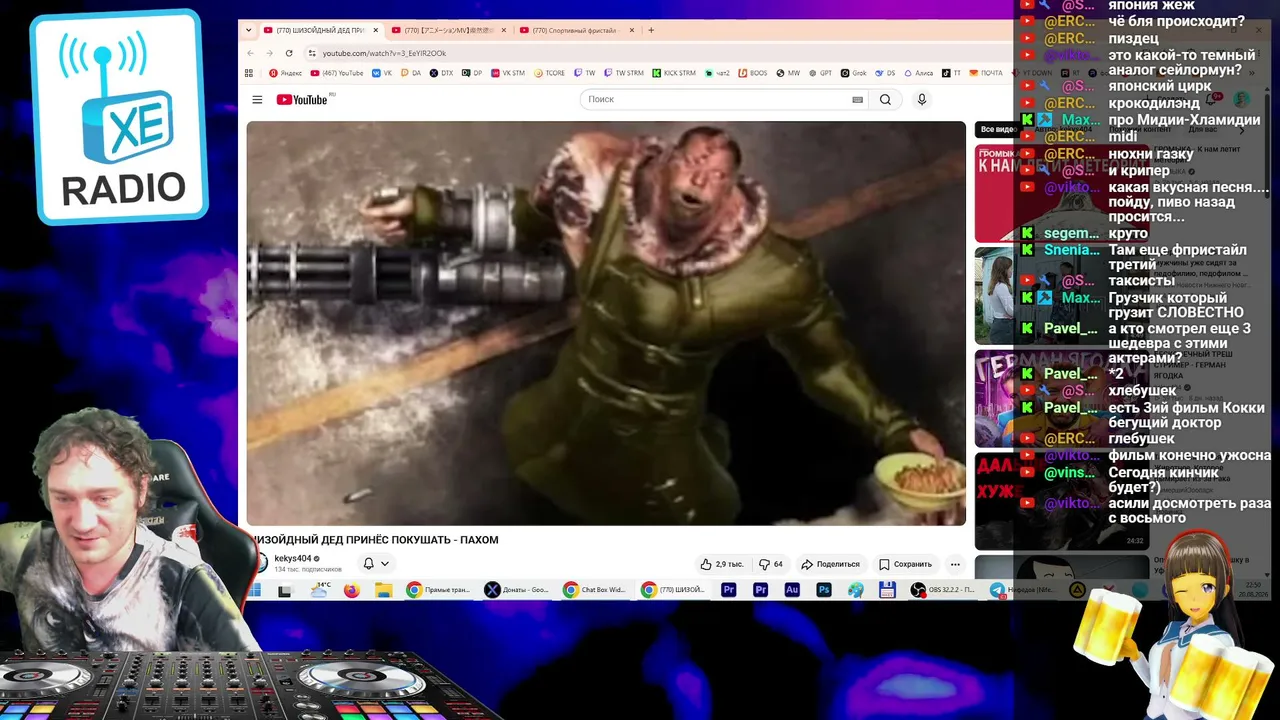Open the weather widget showing 14°C

(x=320, y=590)
